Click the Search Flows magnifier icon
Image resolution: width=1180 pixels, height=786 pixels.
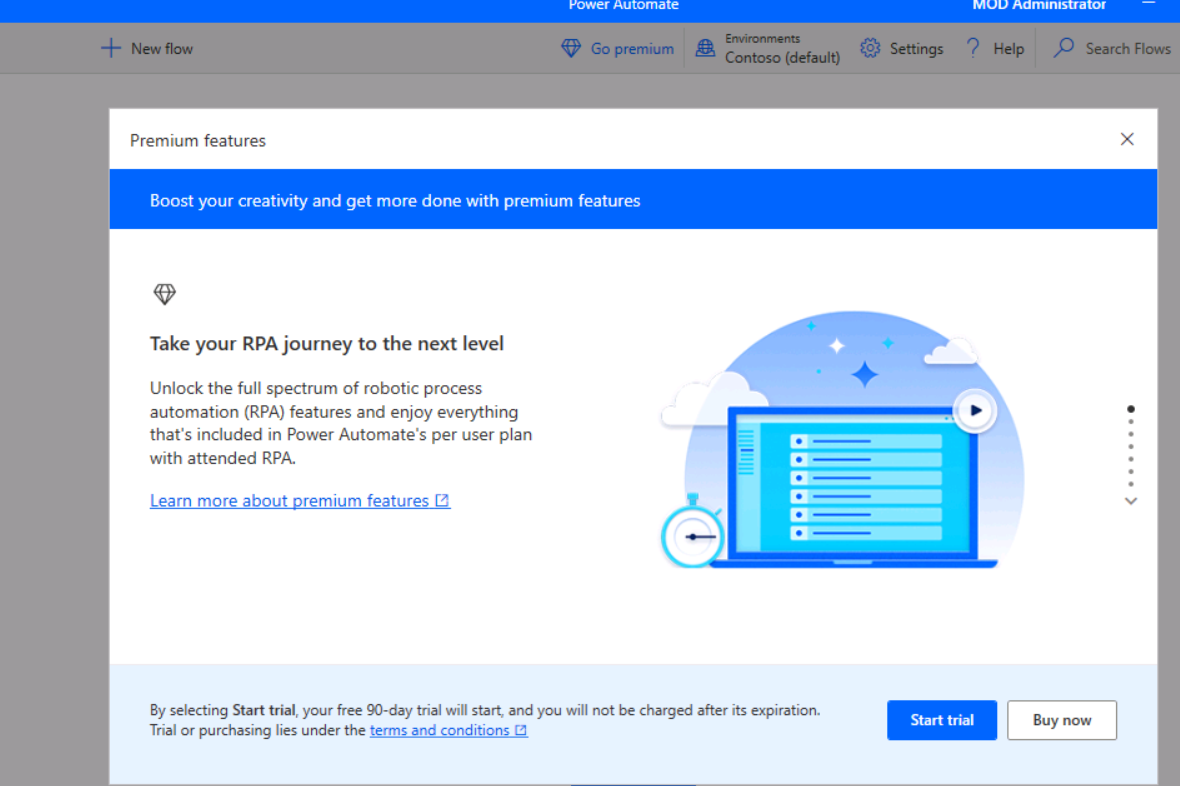pyautogui.click(x=1061, y=47)
